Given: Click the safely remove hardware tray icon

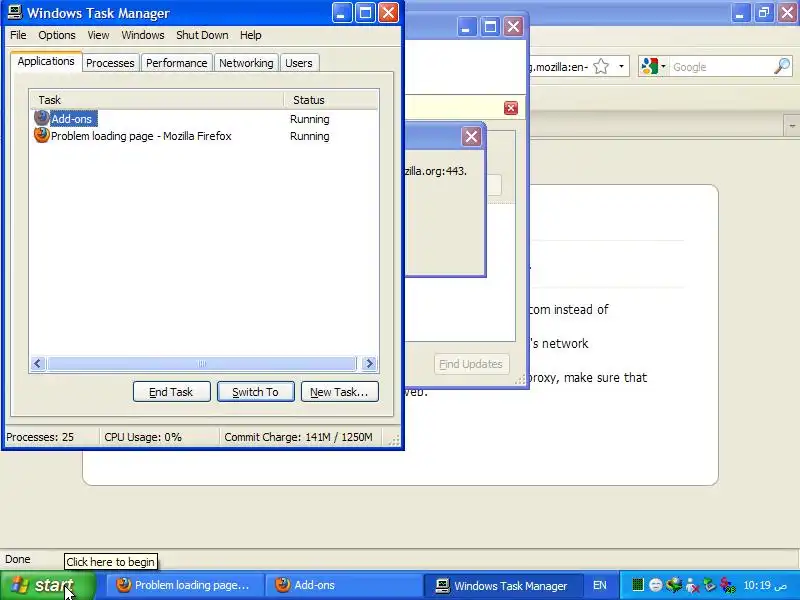Looking at the screenshot, I should [x=709, y=585].
